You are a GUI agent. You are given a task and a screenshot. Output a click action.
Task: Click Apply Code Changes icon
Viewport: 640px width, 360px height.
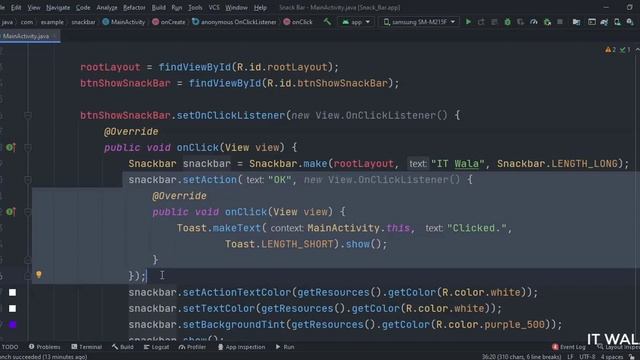click(x=494, y=22)
